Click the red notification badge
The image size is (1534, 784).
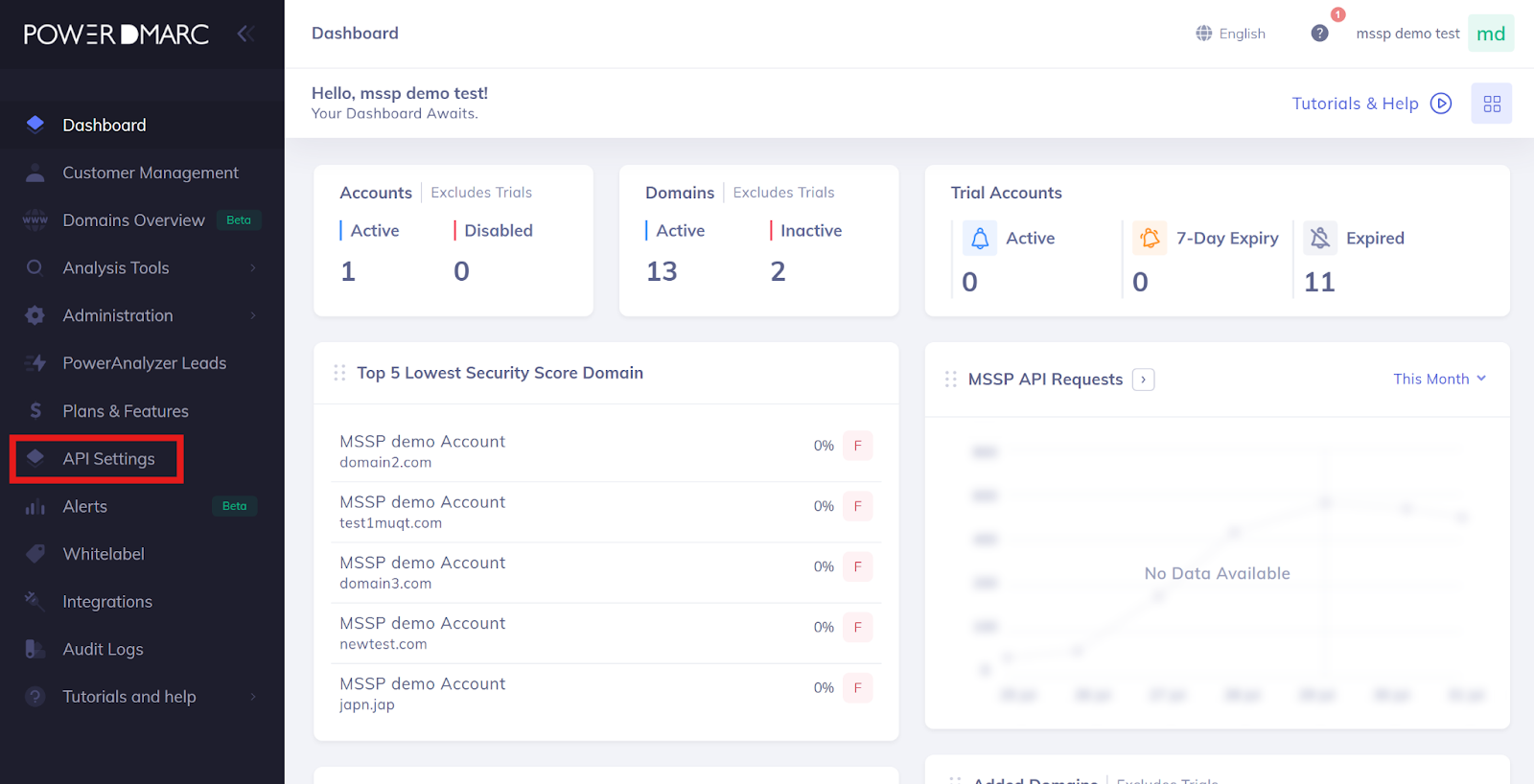tap(1338, 14)
